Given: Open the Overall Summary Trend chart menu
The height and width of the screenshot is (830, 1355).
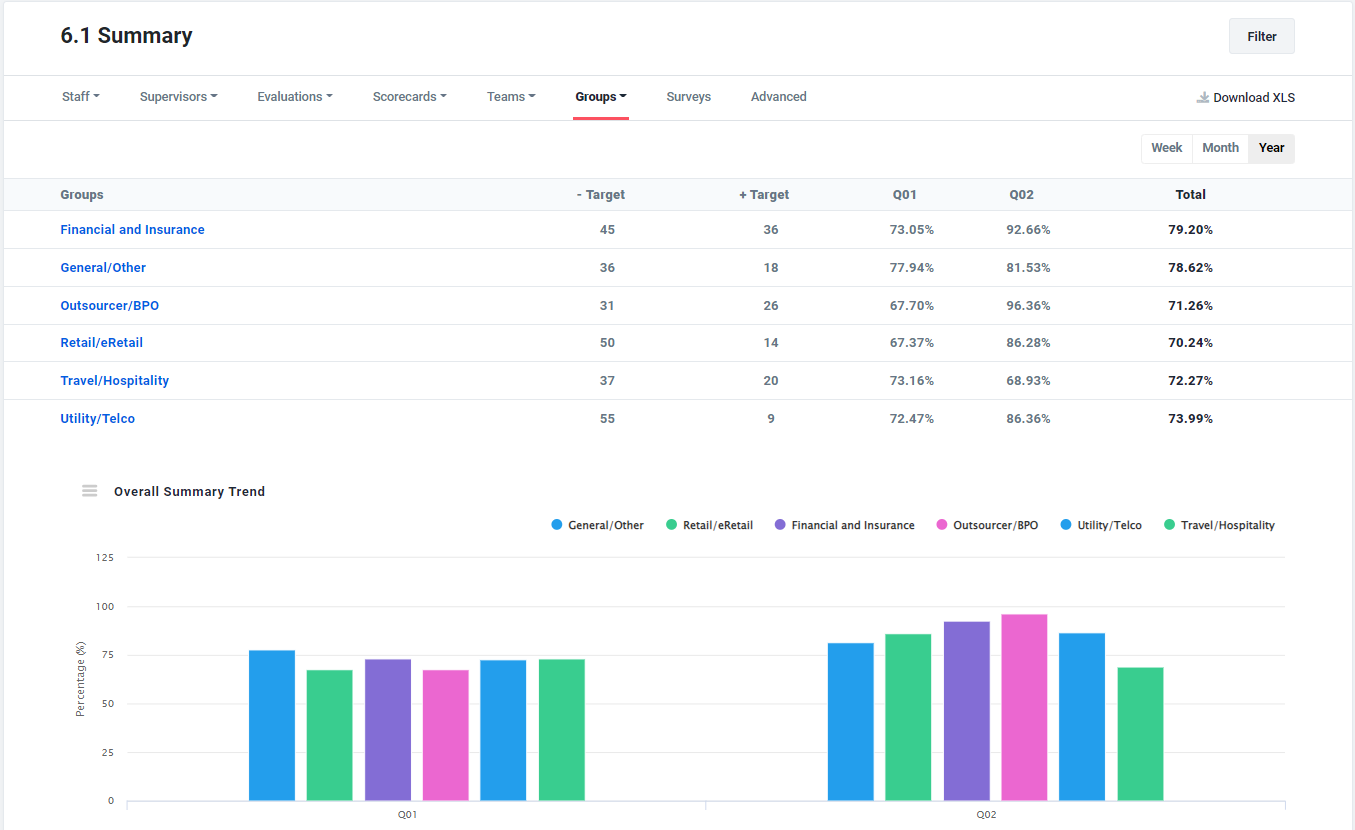Looking at the screenshot, I should click(89, 490).
